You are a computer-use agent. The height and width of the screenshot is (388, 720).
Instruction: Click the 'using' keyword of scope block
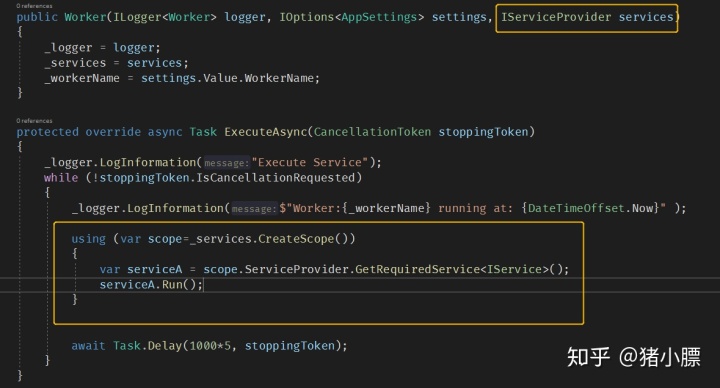point(89,239)
